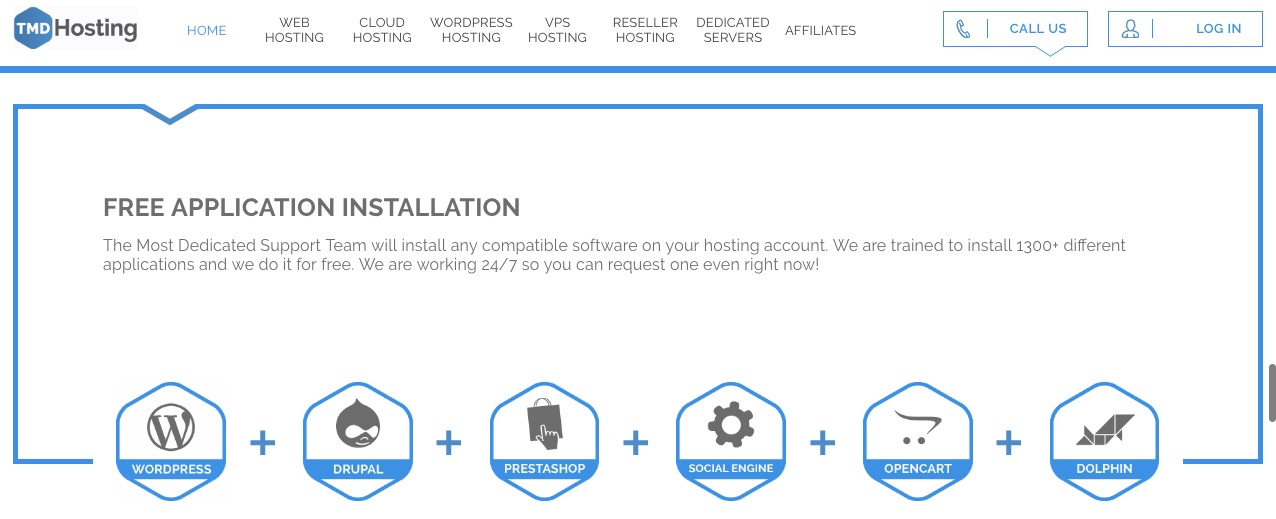The width and height of the screenshot is (1276, 519).
Task: Click the phone icon beside Call Us
Action: (964, 29)
